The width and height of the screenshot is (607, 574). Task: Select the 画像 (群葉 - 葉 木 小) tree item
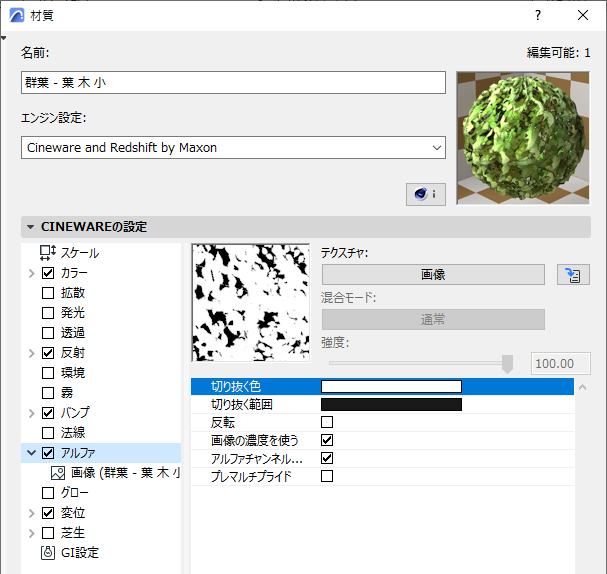click(x=125, y=473)
